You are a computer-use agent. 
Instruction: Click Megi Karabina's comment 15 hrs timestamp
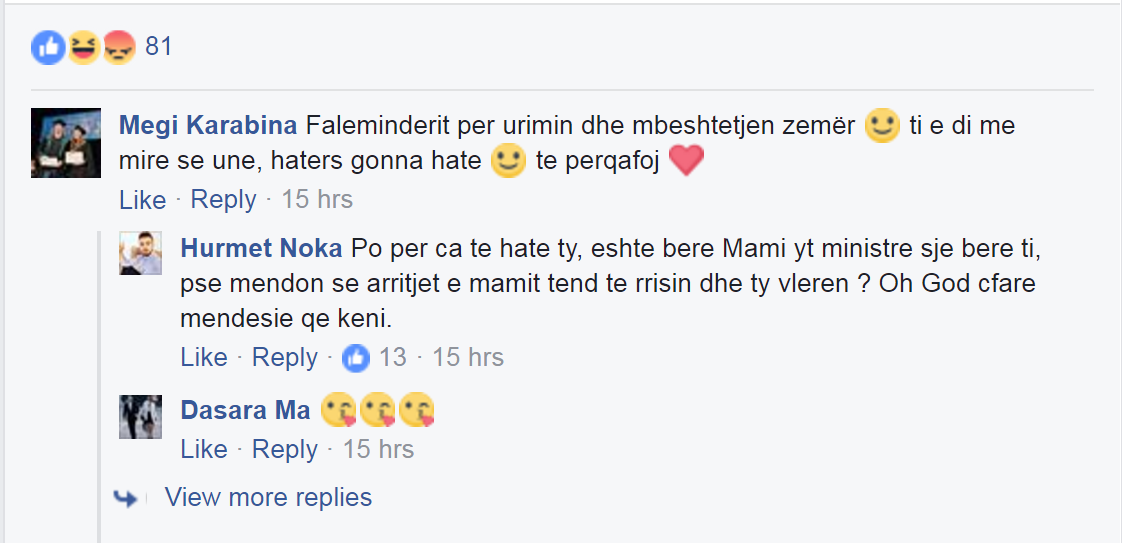317,199
